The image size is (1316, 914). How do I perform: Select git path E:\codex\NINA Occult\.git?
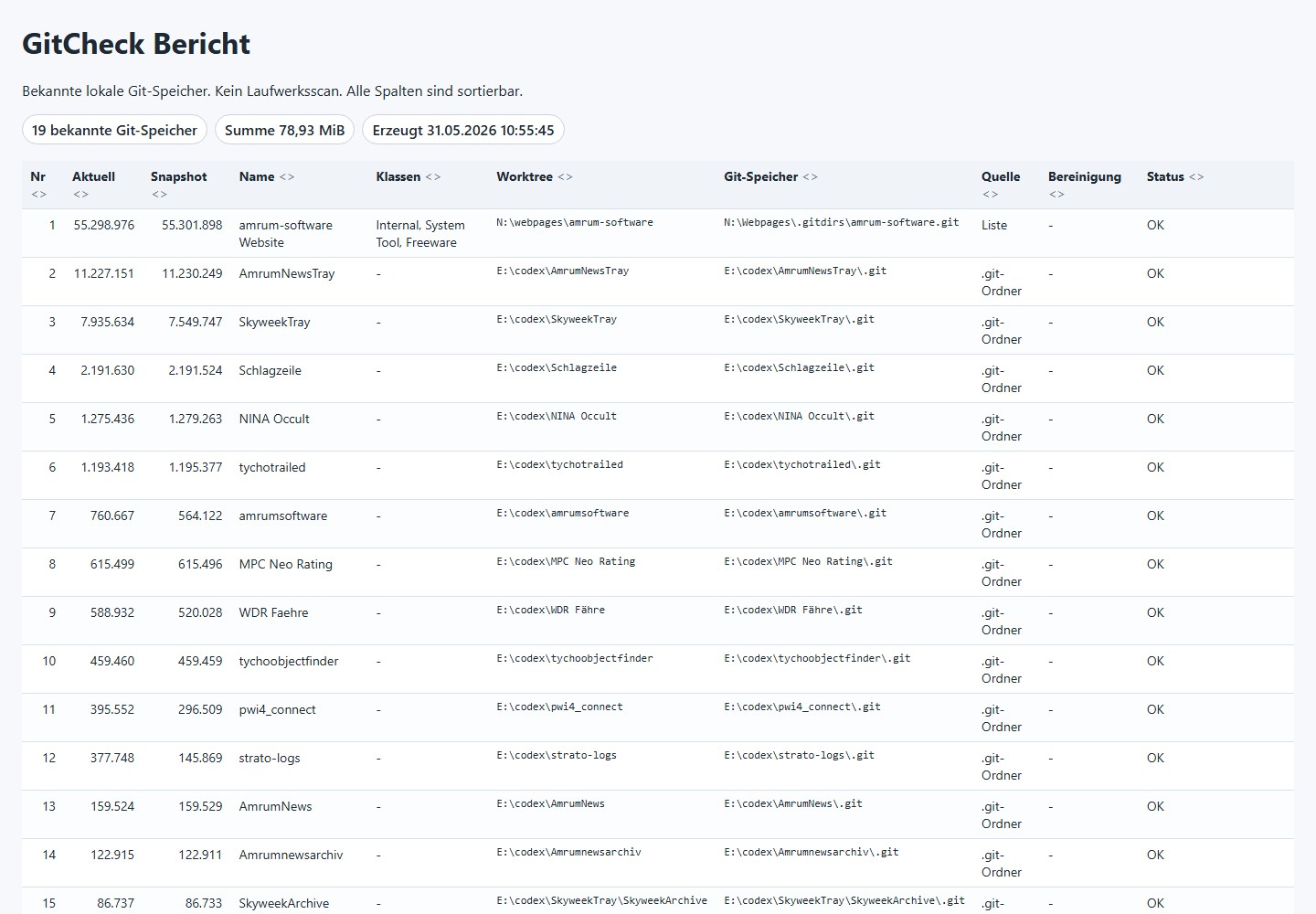point(800,416)
